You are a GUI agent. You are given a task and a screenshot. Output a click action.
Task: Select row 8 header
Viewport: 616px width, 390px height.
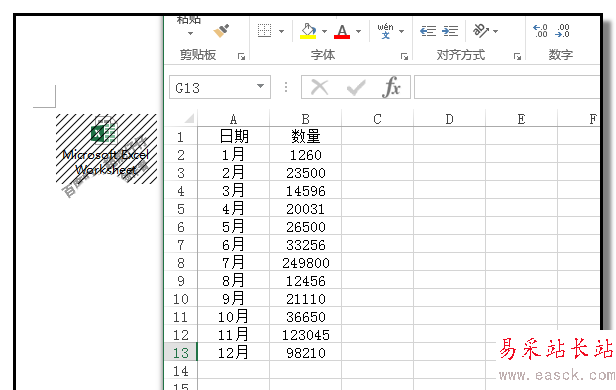pyautogui.click(x=181, y=263)
